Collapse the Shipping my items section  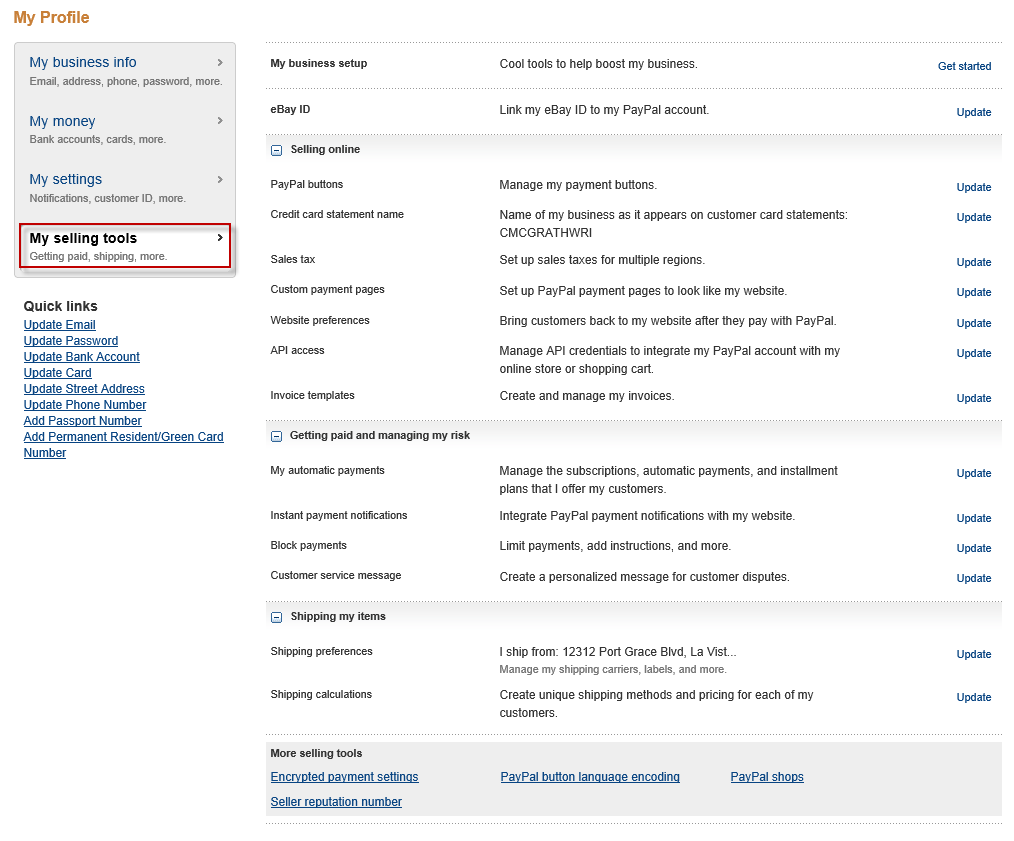(277, 617)
